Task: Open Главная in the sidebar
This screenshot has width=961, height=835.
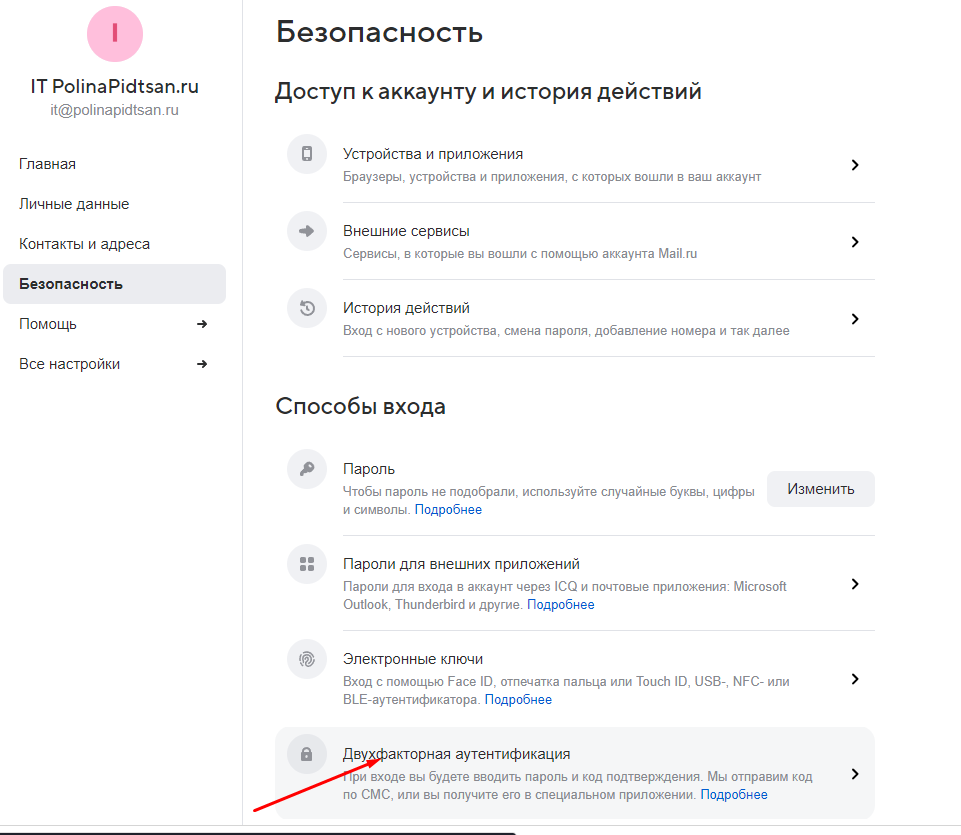Action: click(x=48, y=164)
